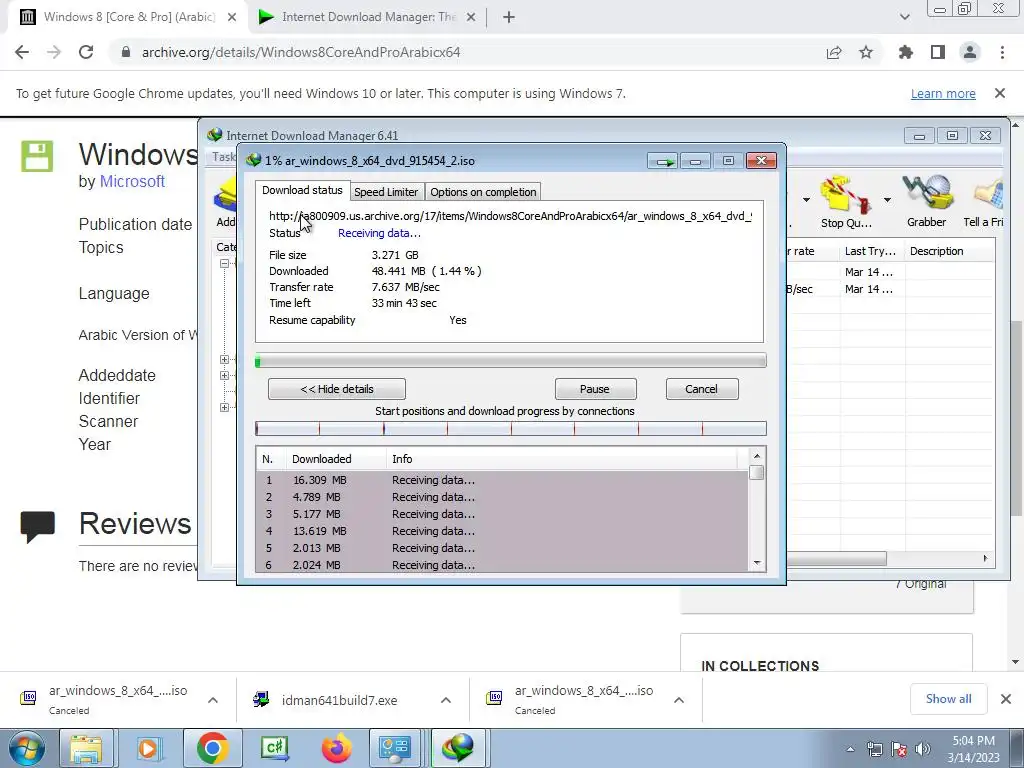Click the Downloaded column header

pyautogui.click(x=336, y=459)
